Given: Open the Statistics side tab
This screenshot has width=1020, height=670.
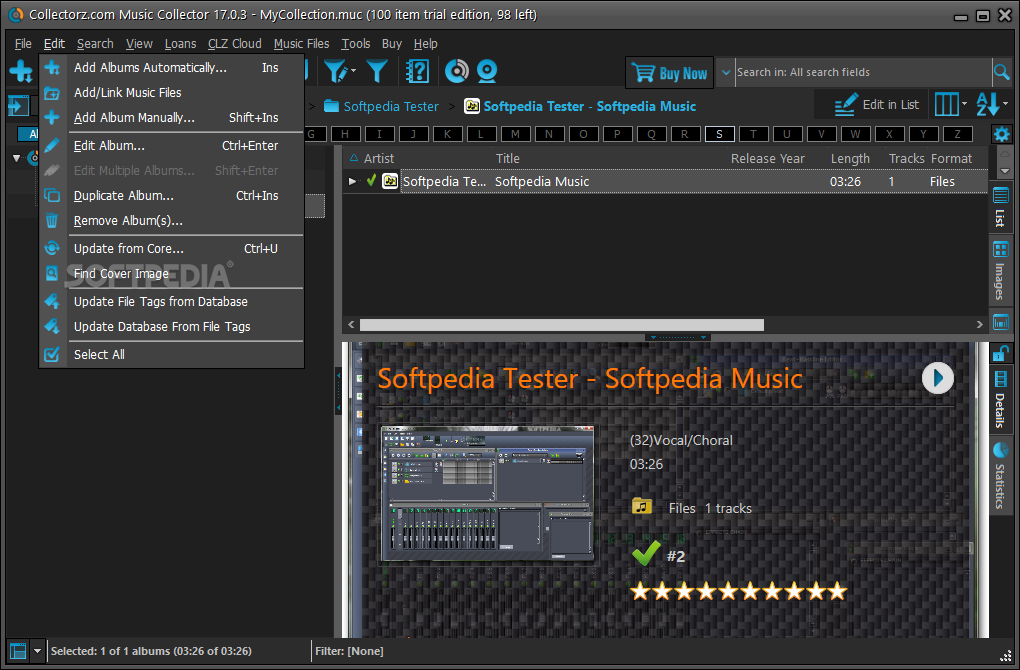Looking at the screenshot, I should tap(1000, 476).
